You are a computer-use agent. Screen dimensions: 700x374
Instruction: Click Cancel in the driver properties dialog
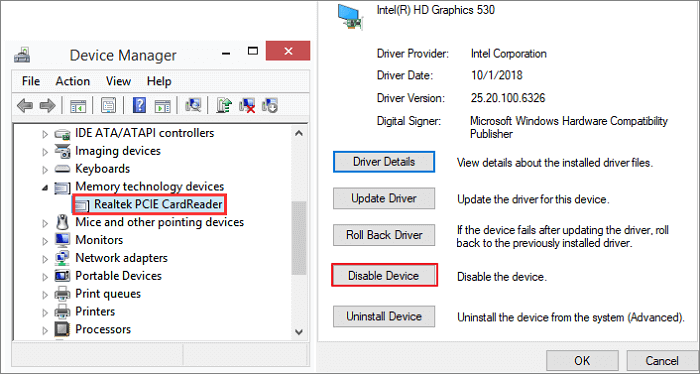(662, 361)
